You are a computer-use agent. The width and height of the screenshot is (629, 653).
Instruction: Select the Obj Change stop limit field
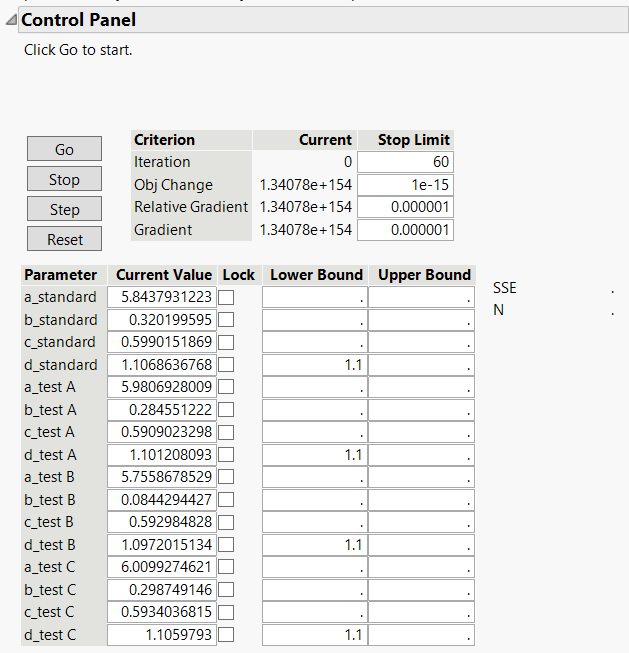tap(405, 185)
